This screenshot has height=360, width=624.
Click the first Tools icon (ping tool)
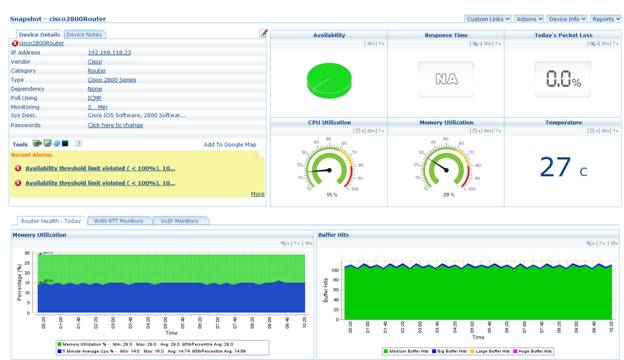(37, 143)
